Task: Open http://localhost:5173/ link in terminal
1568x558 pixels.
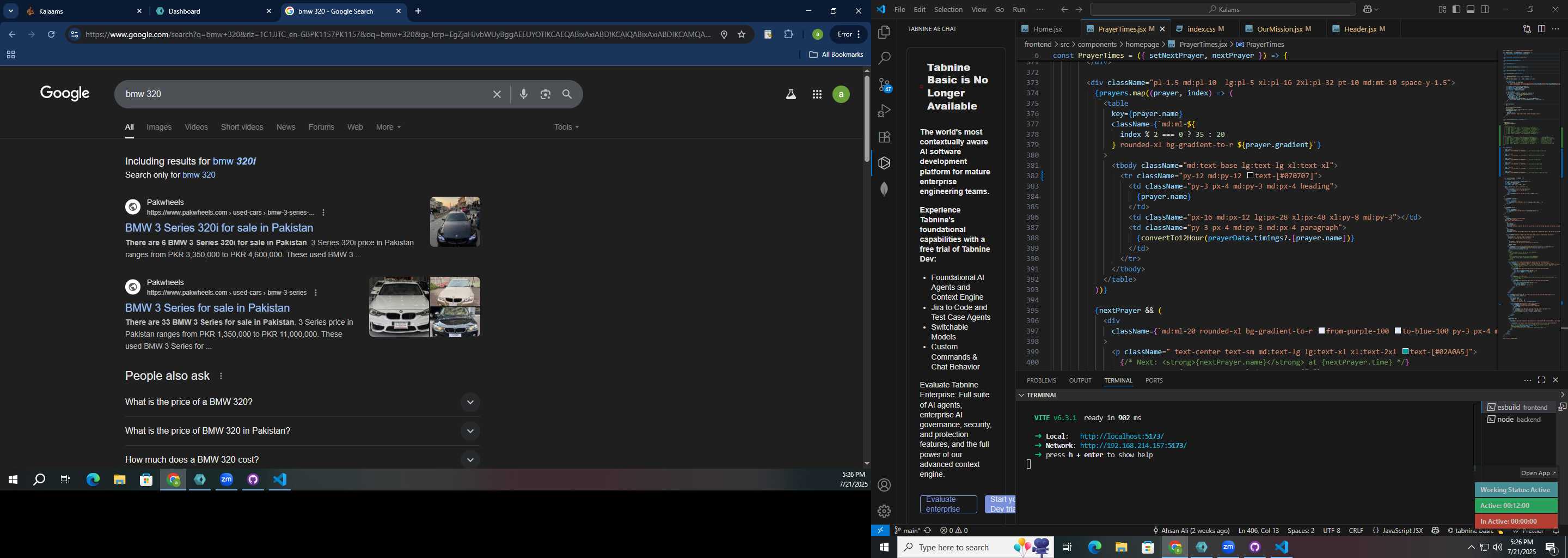Action: pos(1122,436)
